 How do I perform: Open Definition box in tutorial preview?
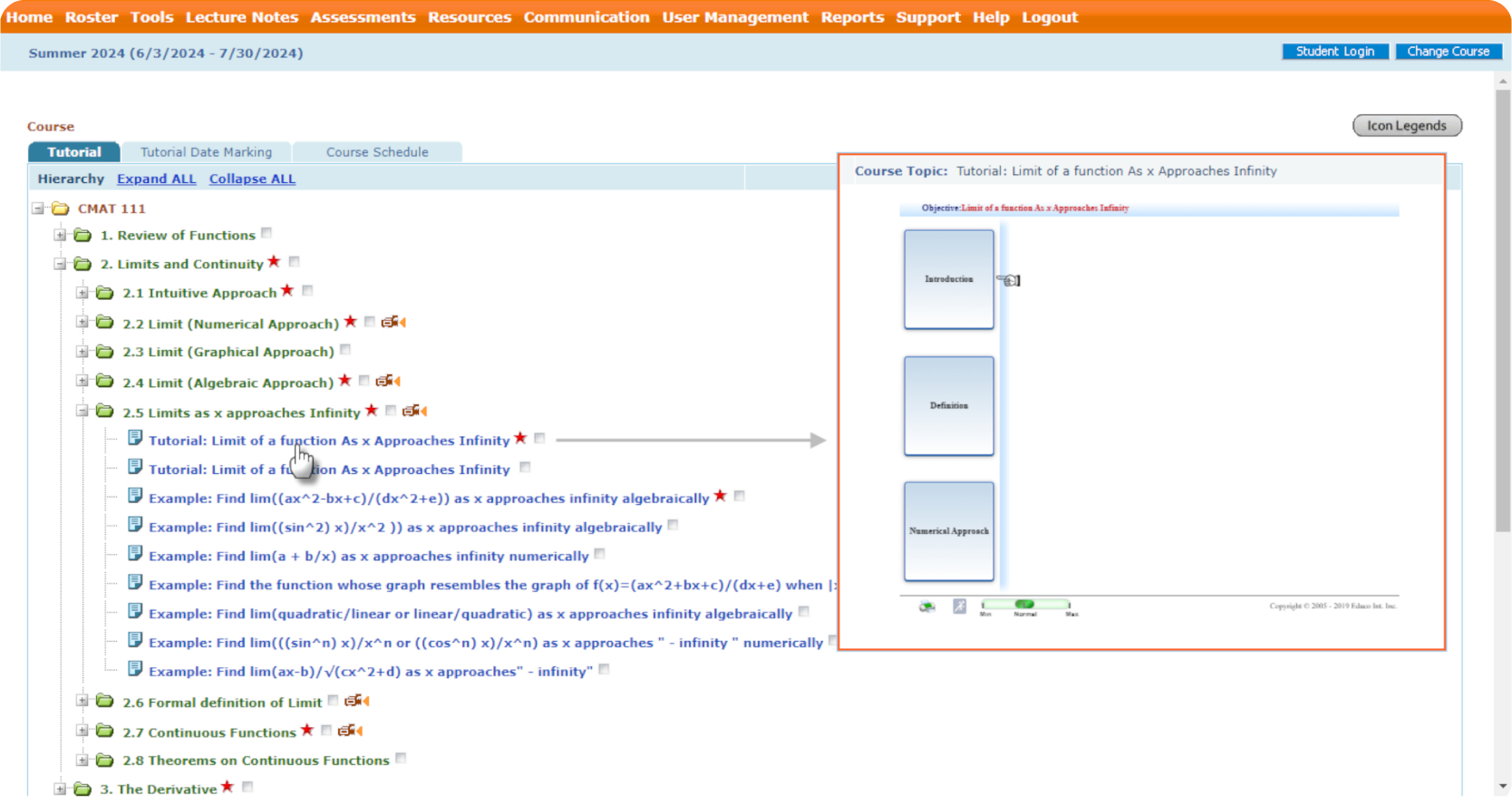948,405
